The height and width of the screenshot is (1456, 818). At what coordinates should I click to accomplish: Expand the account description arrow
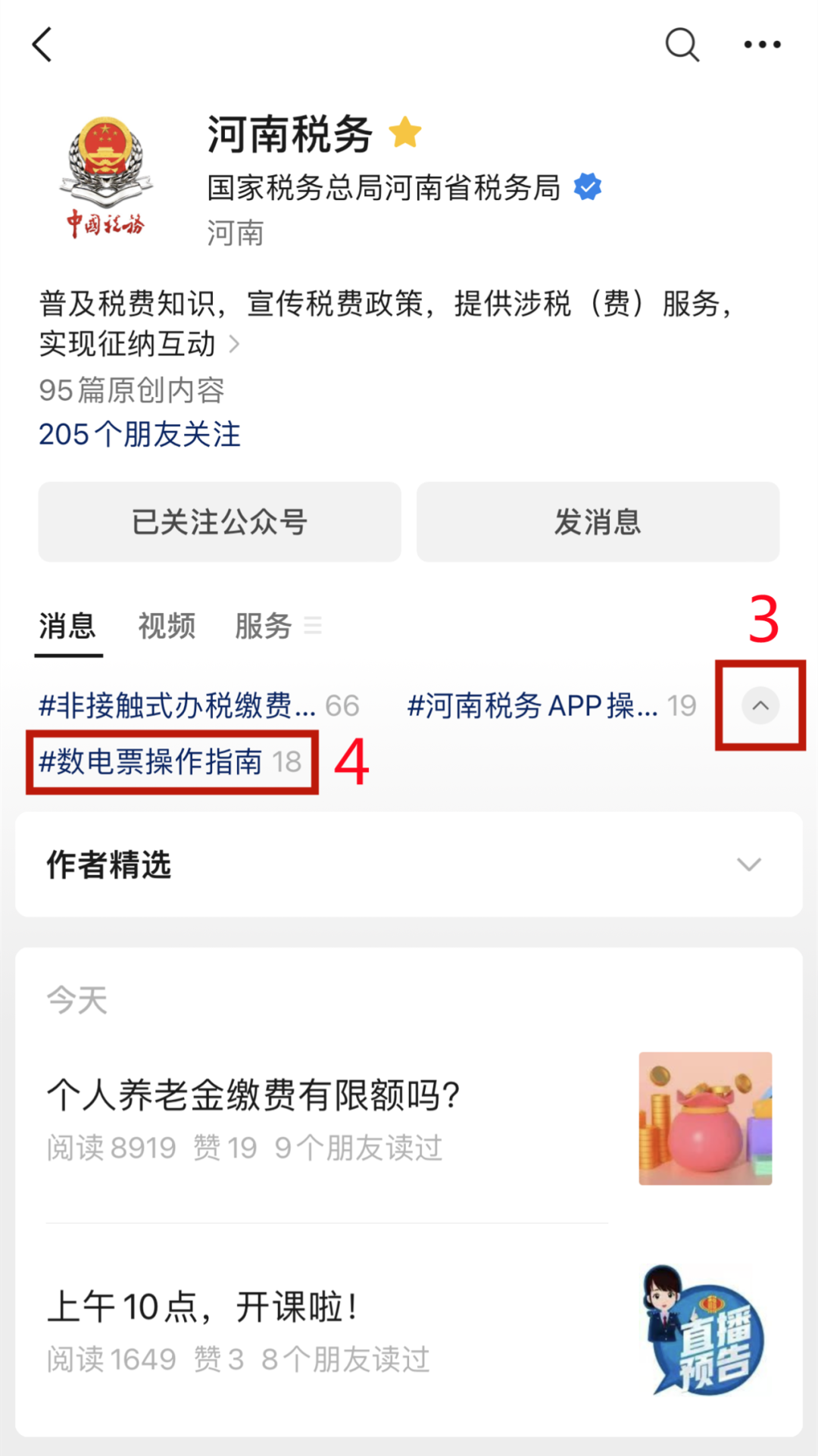pyautogui.click(x=234, y=344)
